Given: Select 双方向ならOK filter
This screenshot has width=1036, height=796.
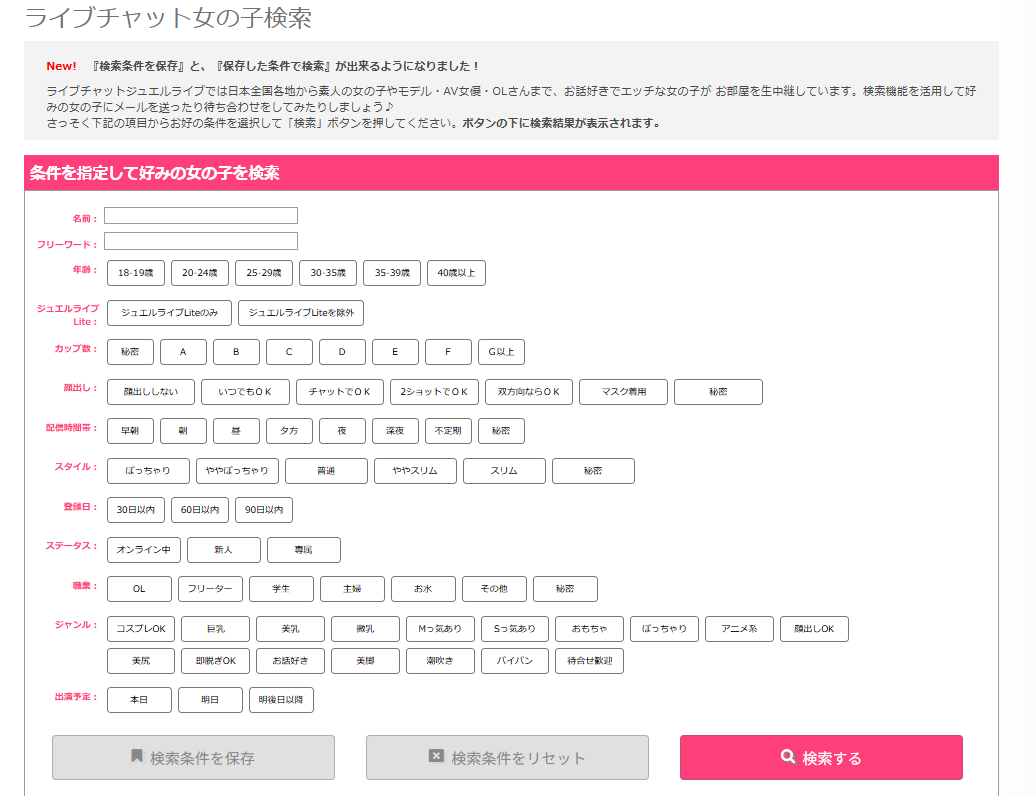Looking at the screenshot, I should coord(529,392).
